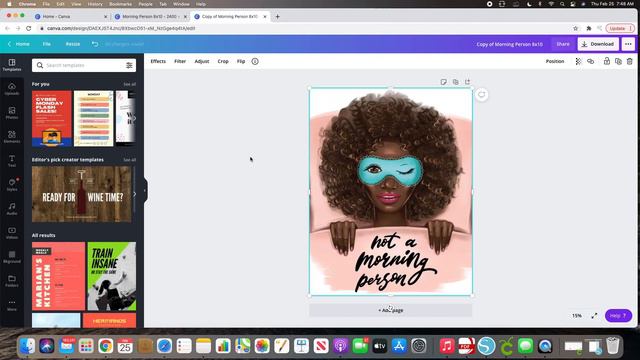This screenshot has width=640, height=360.
Task: Click the comment bubble beside canvas
Action: tap(482, 95)
